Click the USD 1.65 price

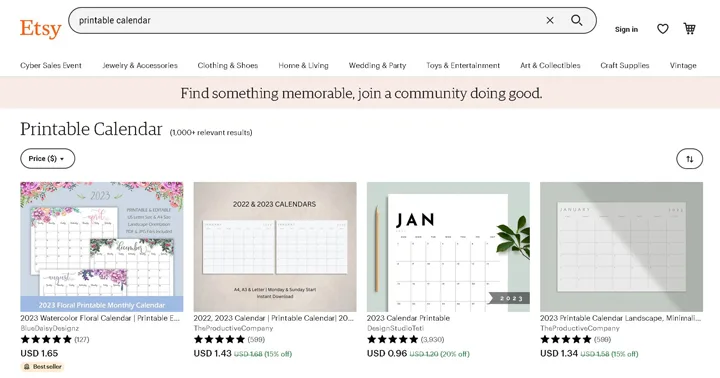(x=39, y=353)
